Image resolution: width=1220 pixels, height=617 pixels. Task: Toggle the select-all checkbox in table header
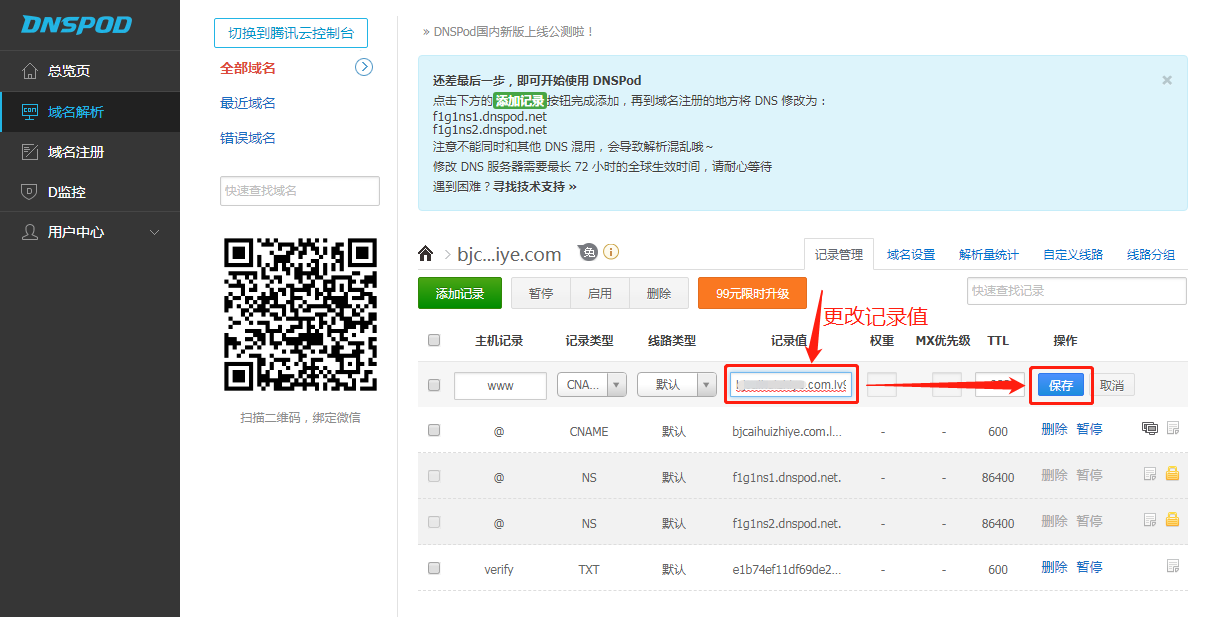(434, 340)
